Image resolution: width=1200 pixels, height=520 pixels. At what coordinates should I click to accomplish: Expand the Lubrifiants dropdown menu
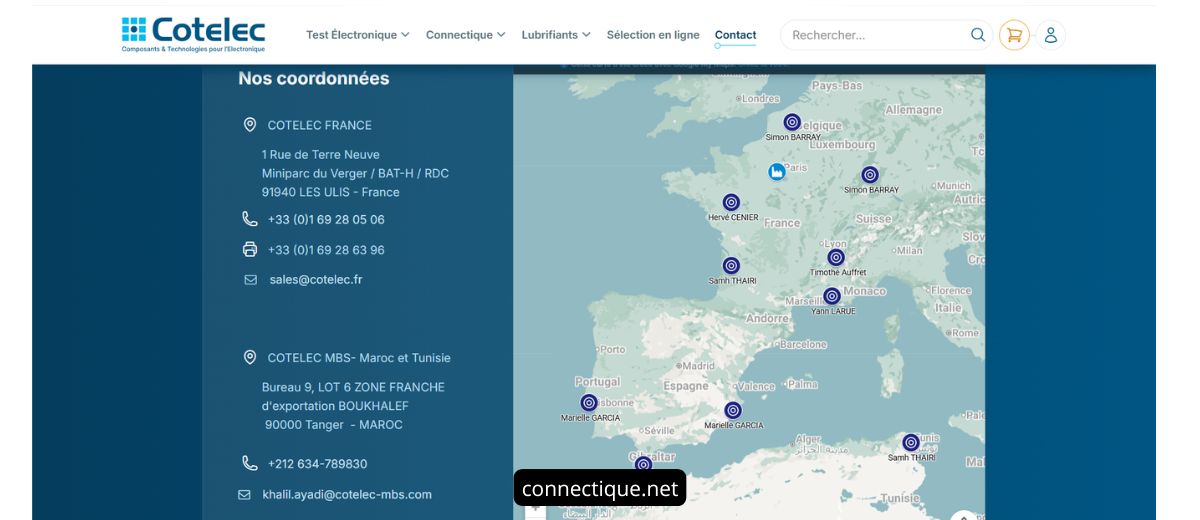555,35
